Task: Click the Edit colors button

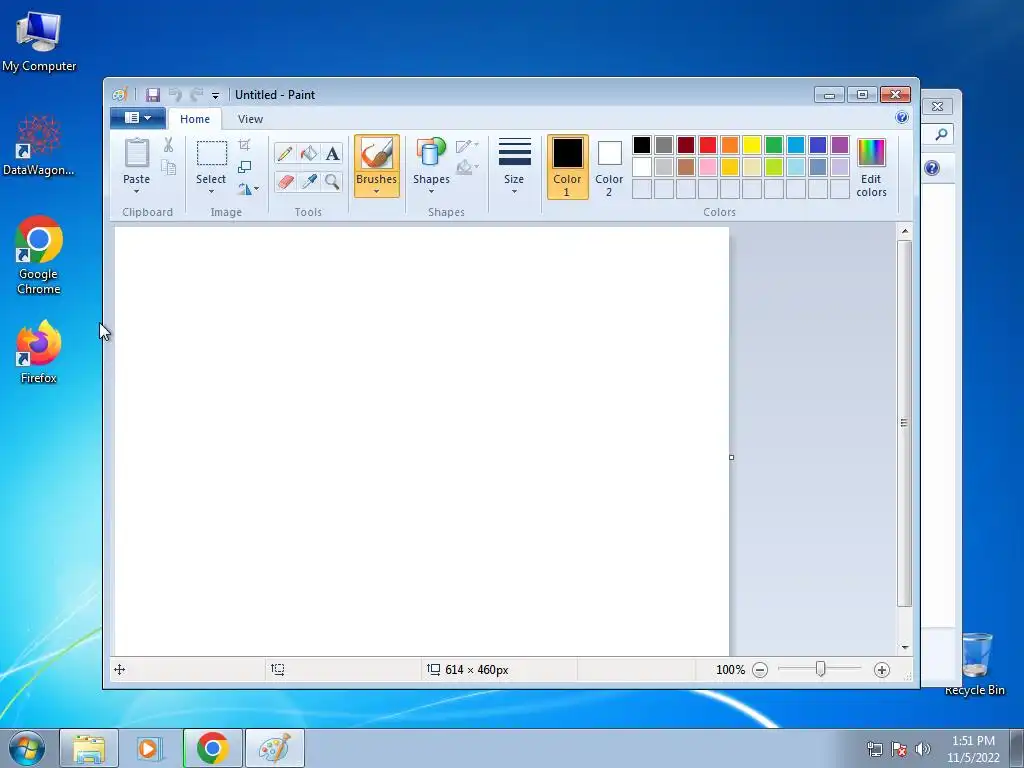Action: [871, 168]
